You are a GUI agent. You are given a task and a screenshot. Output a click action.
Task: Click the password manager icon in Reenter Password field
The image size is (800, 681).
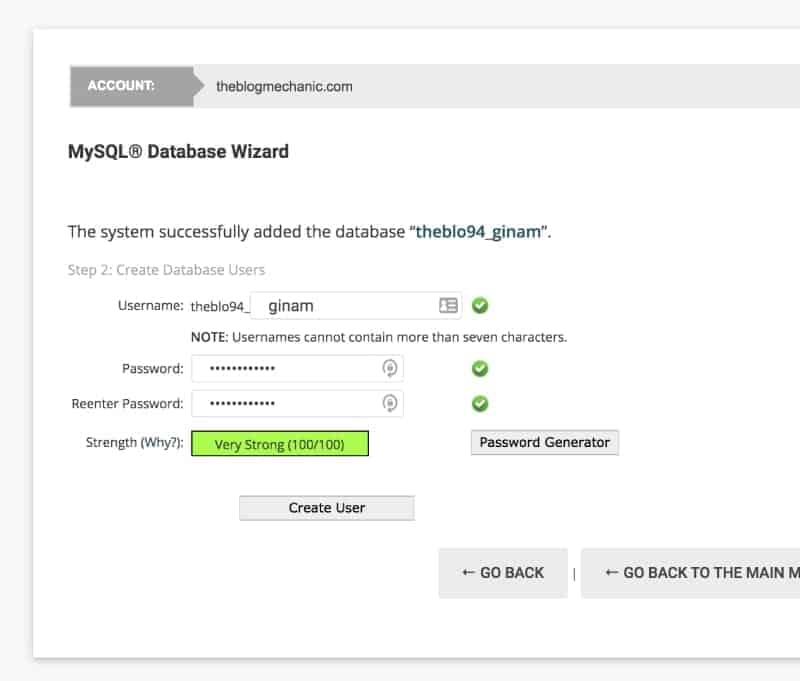click(x=390, y=404)
